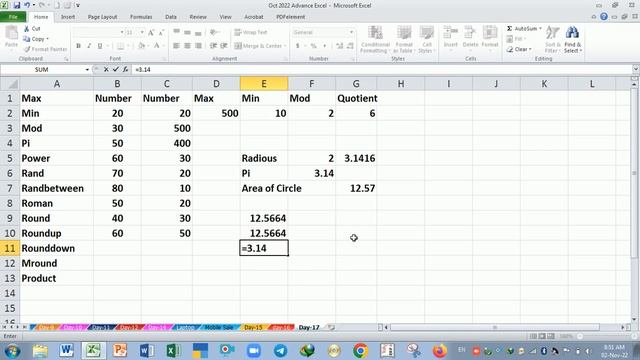Select row 11 header

(x=9, y=248)
